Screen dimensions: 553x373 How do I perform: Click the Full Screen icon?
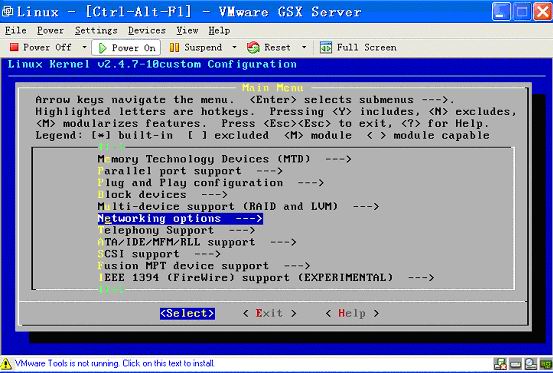[326, 47]
